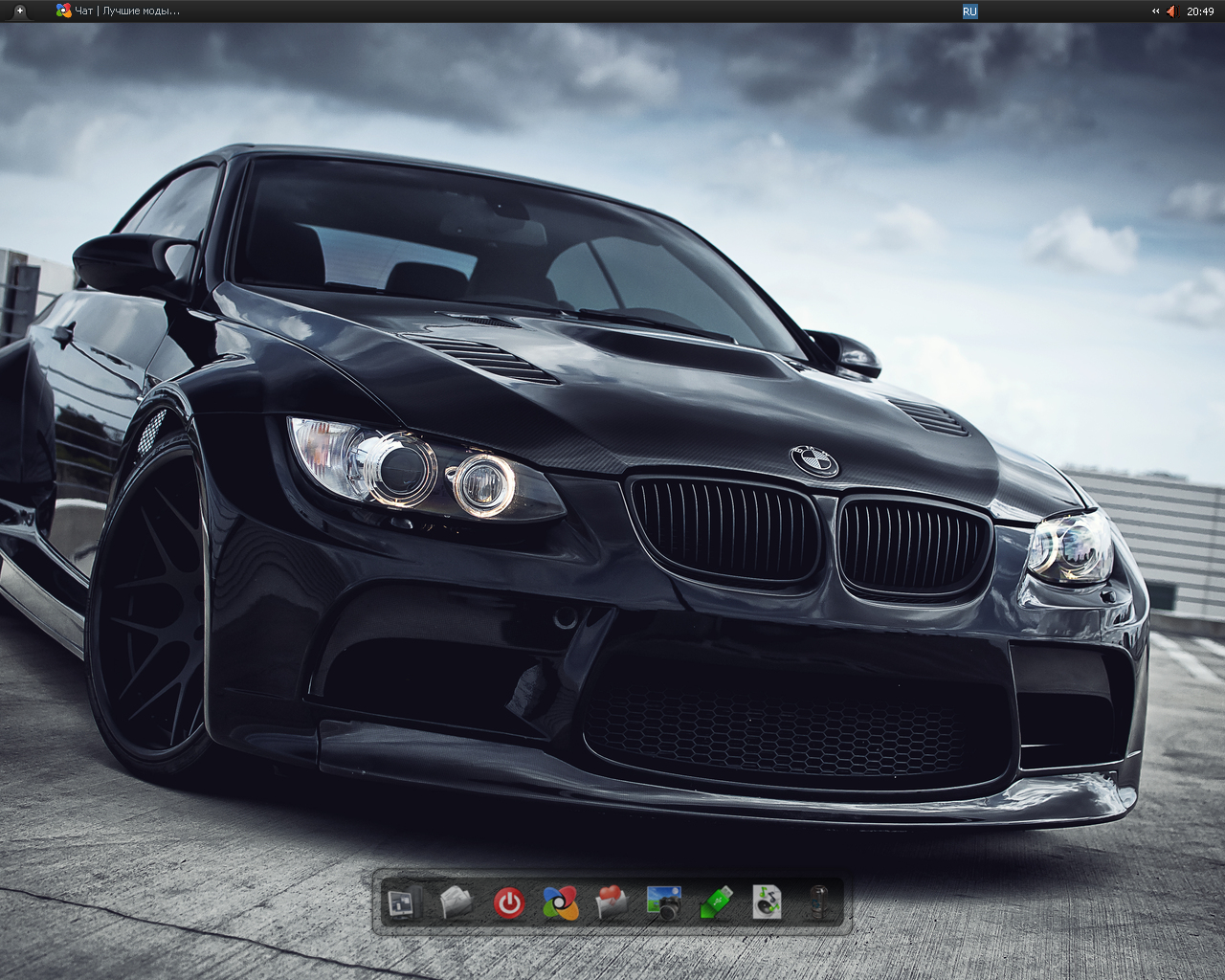This screenshot has width=1225, height=980.
Task: Launch the colorful pinwheel browser dock icon
Action: 560,902
